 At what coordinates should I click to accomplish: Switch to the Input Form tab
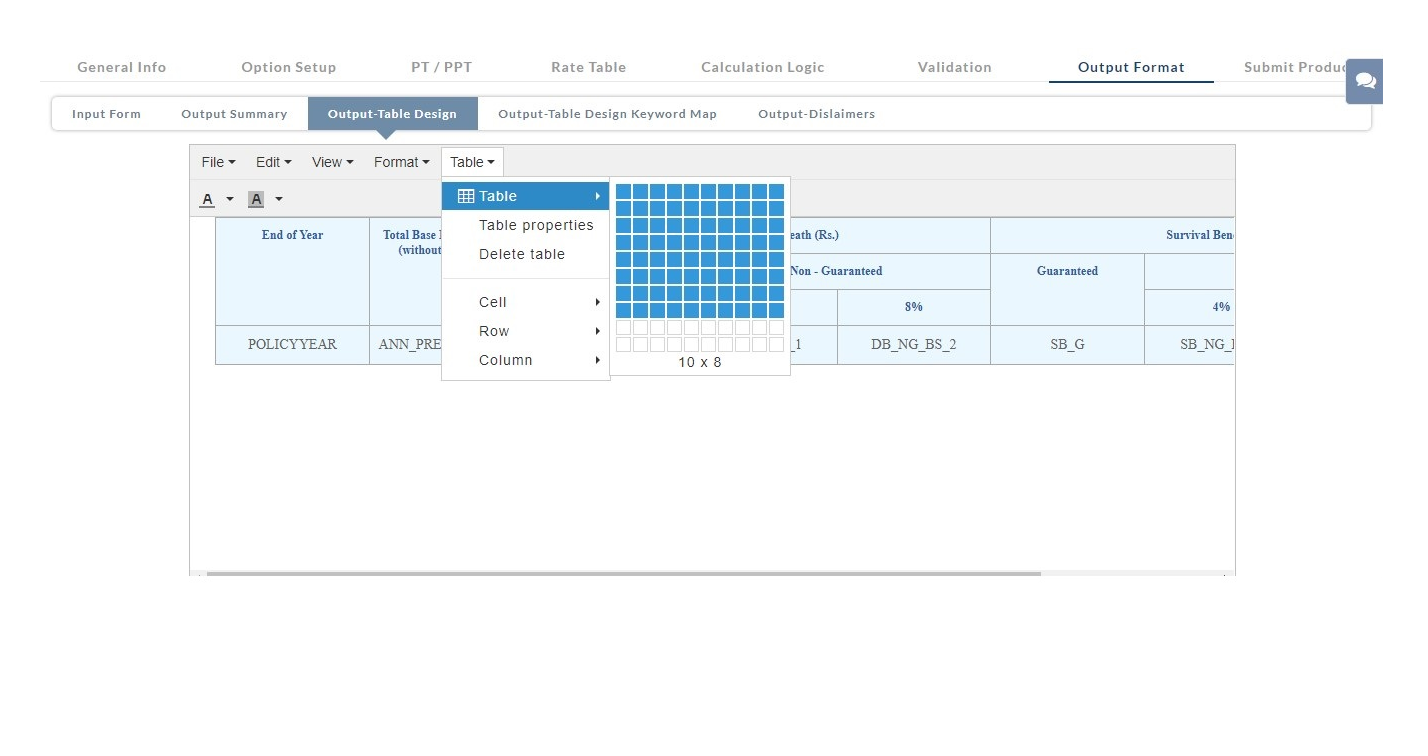pyautogui.click(x=106, y=114)
